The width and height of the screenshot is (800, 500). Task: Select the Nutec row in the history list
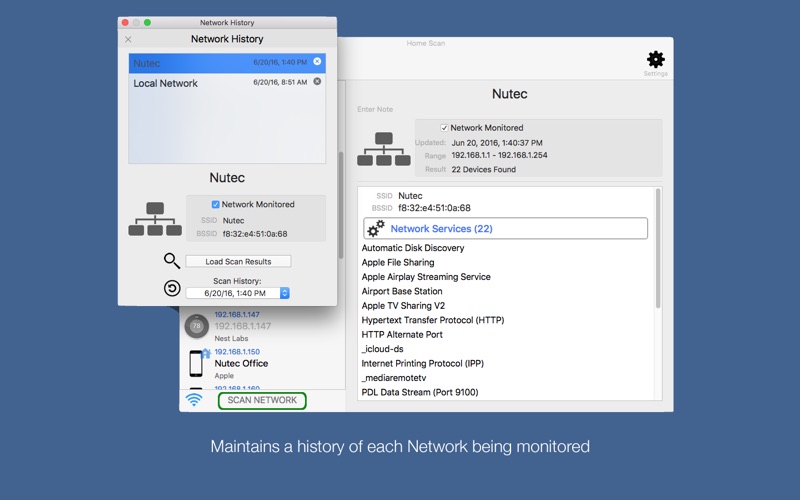227,63
